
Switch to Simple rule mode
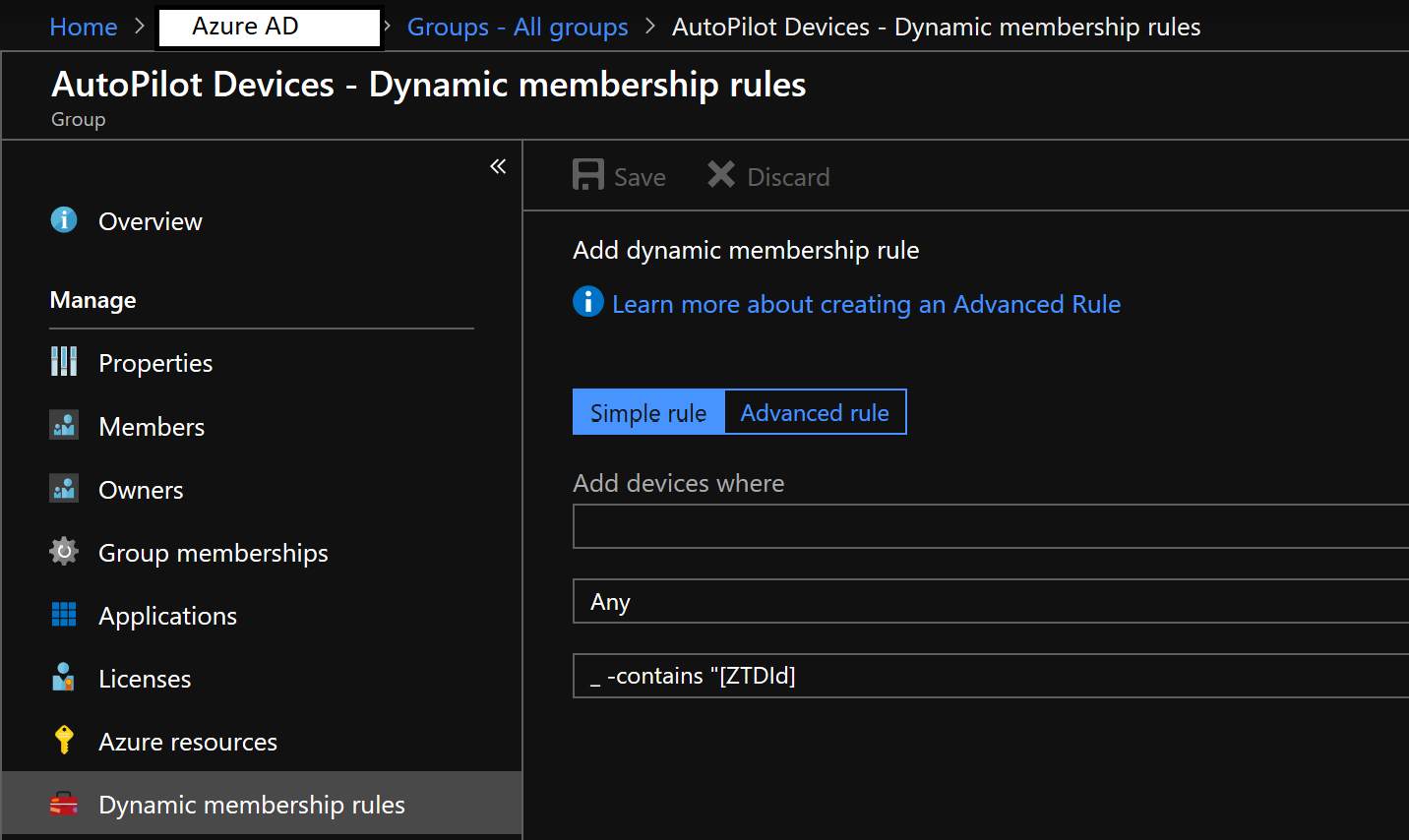coord(648,412)
